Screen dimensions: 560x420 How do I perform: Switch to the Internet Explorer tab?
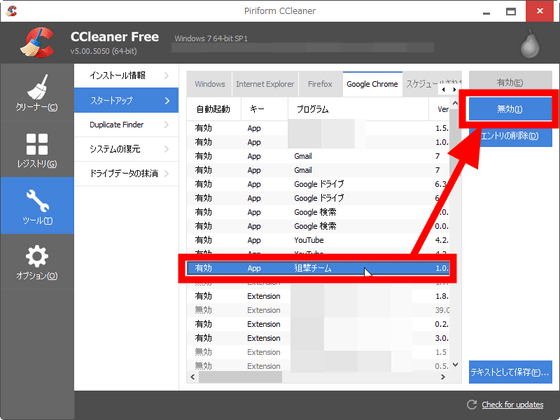265,84
